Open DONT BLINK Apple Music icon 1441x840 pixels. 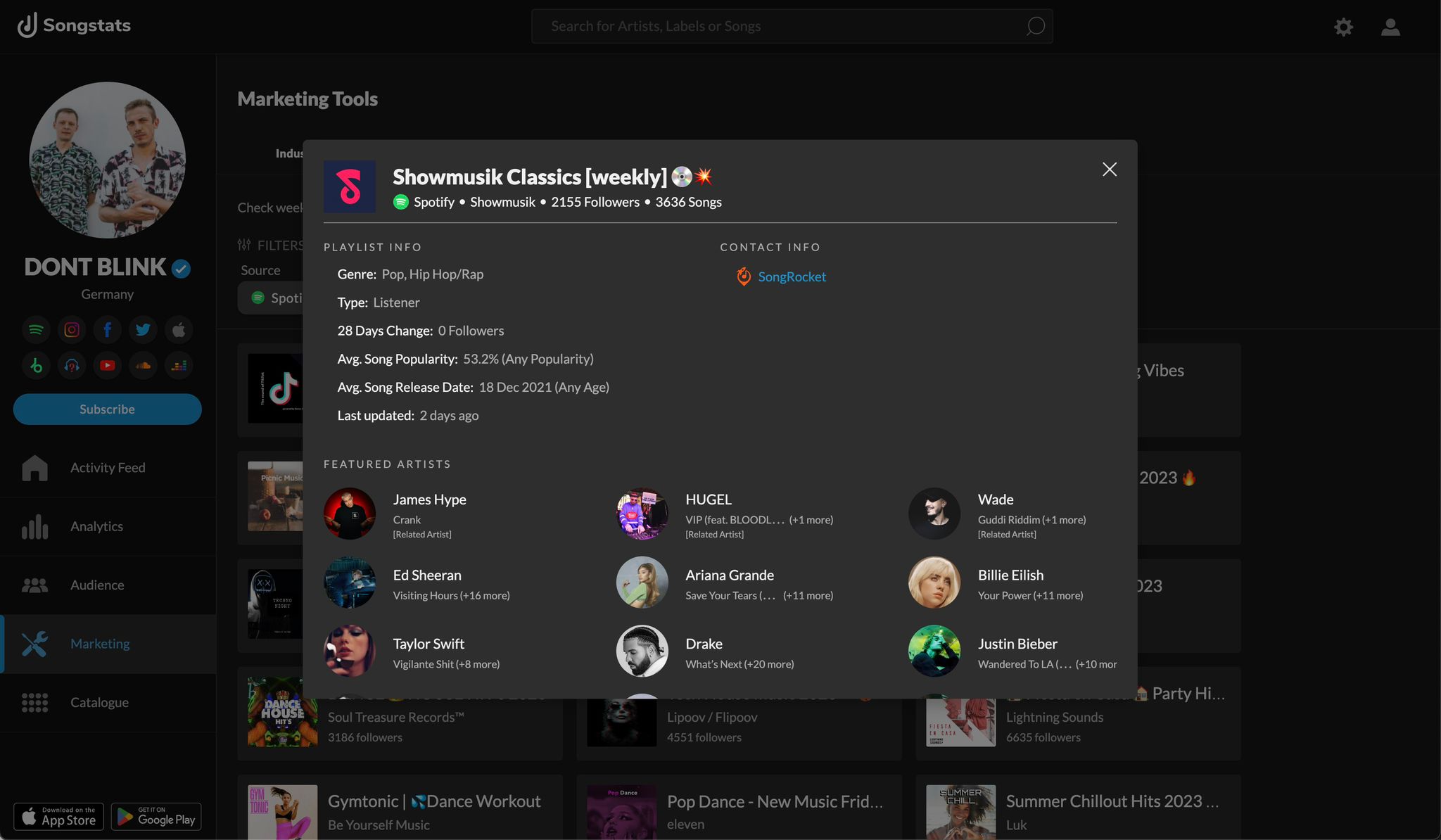(179, 329)
